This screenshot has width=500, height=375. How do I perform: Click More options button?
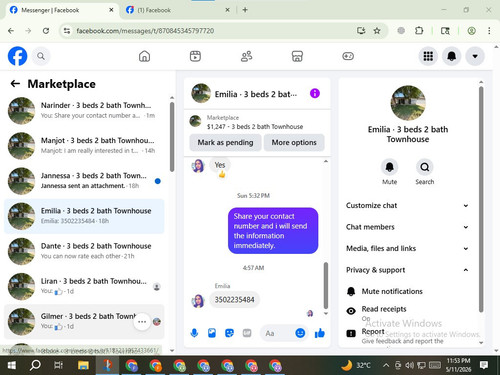pyautogui.click(x=294, y=142)
